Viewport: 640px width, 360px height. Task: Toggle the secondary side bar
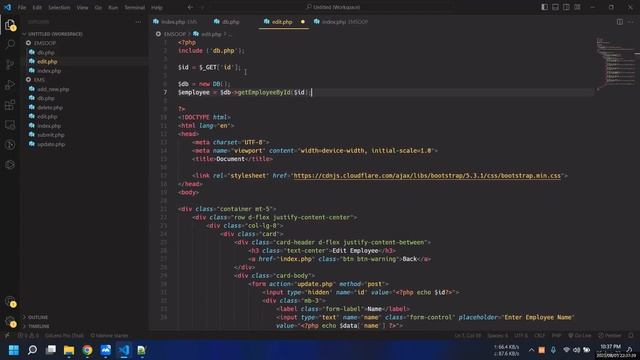coord(566,7)
